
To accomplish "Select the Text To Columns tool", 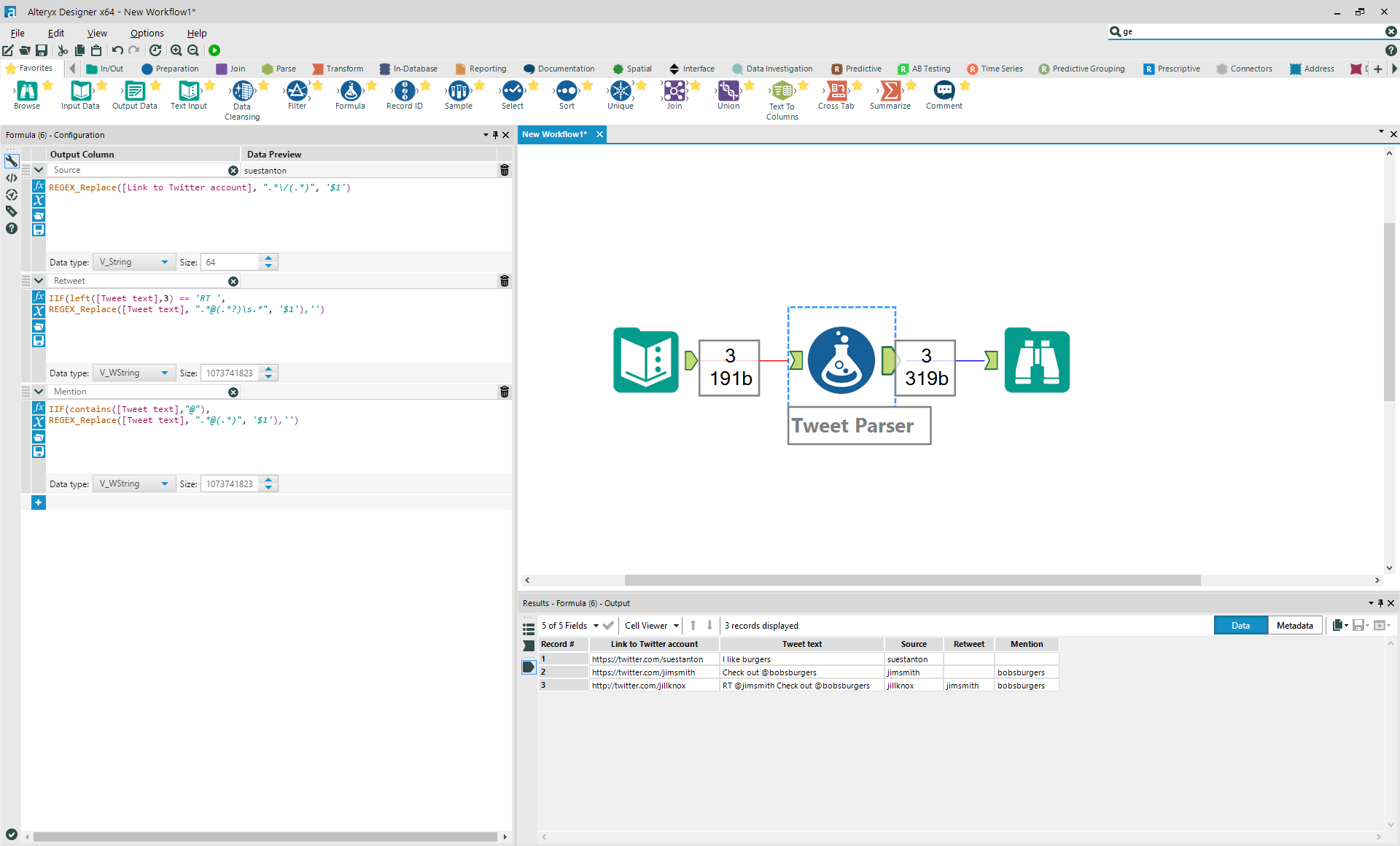I will click(x=782, y=92).
